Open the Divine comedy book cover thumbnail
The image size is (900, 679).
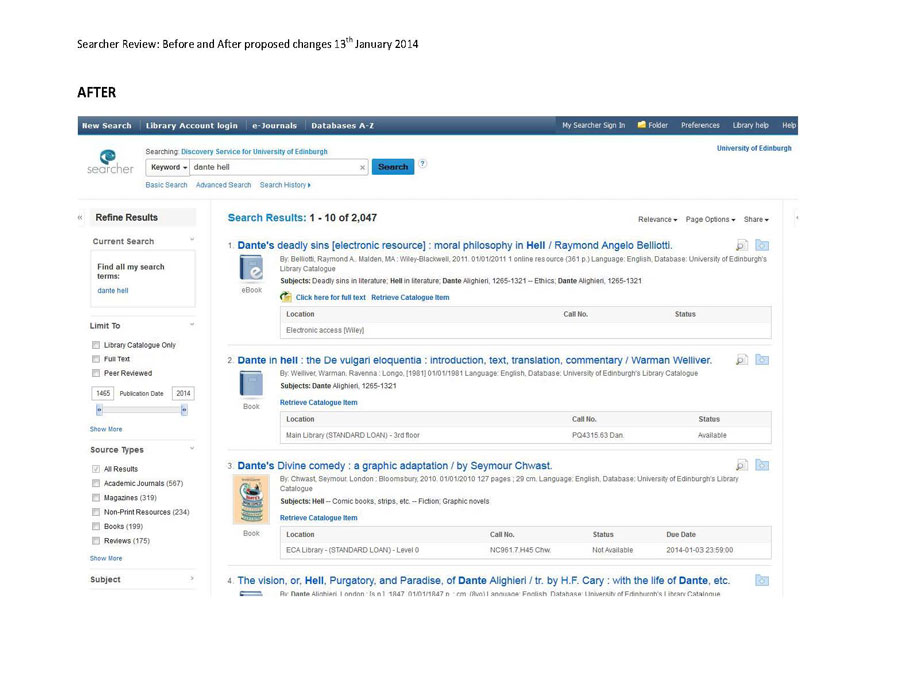pyautogui.click(x=251, y=499)
